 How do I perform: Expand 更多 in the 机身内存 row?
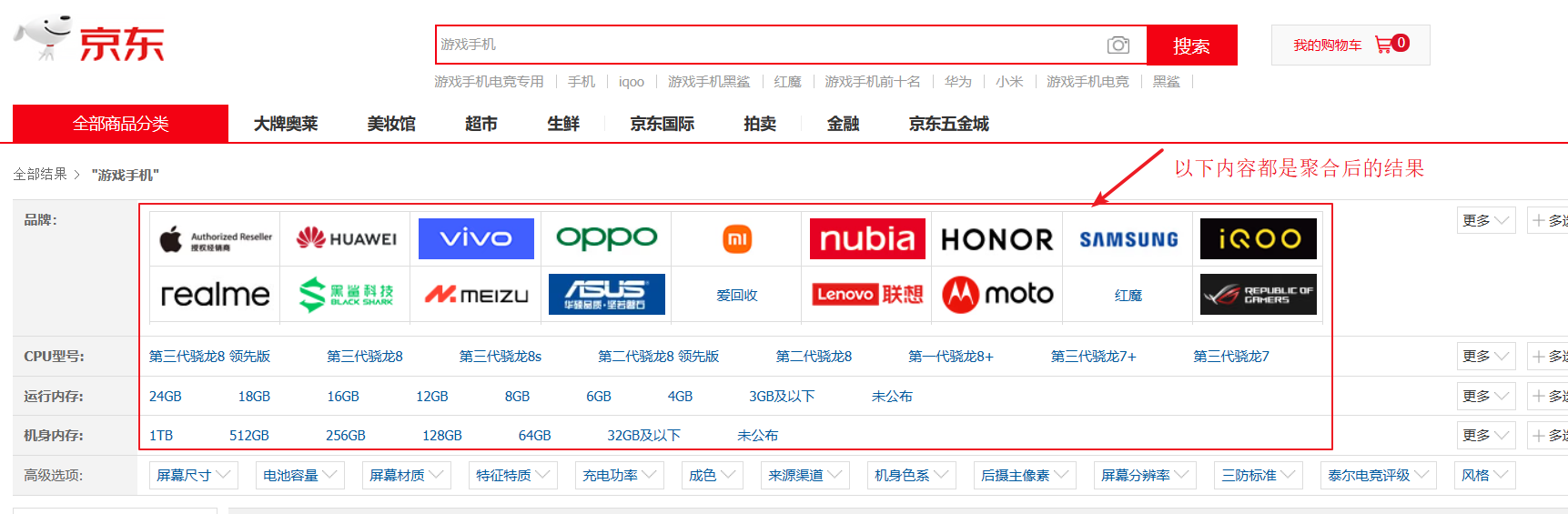pos(1486,436)
